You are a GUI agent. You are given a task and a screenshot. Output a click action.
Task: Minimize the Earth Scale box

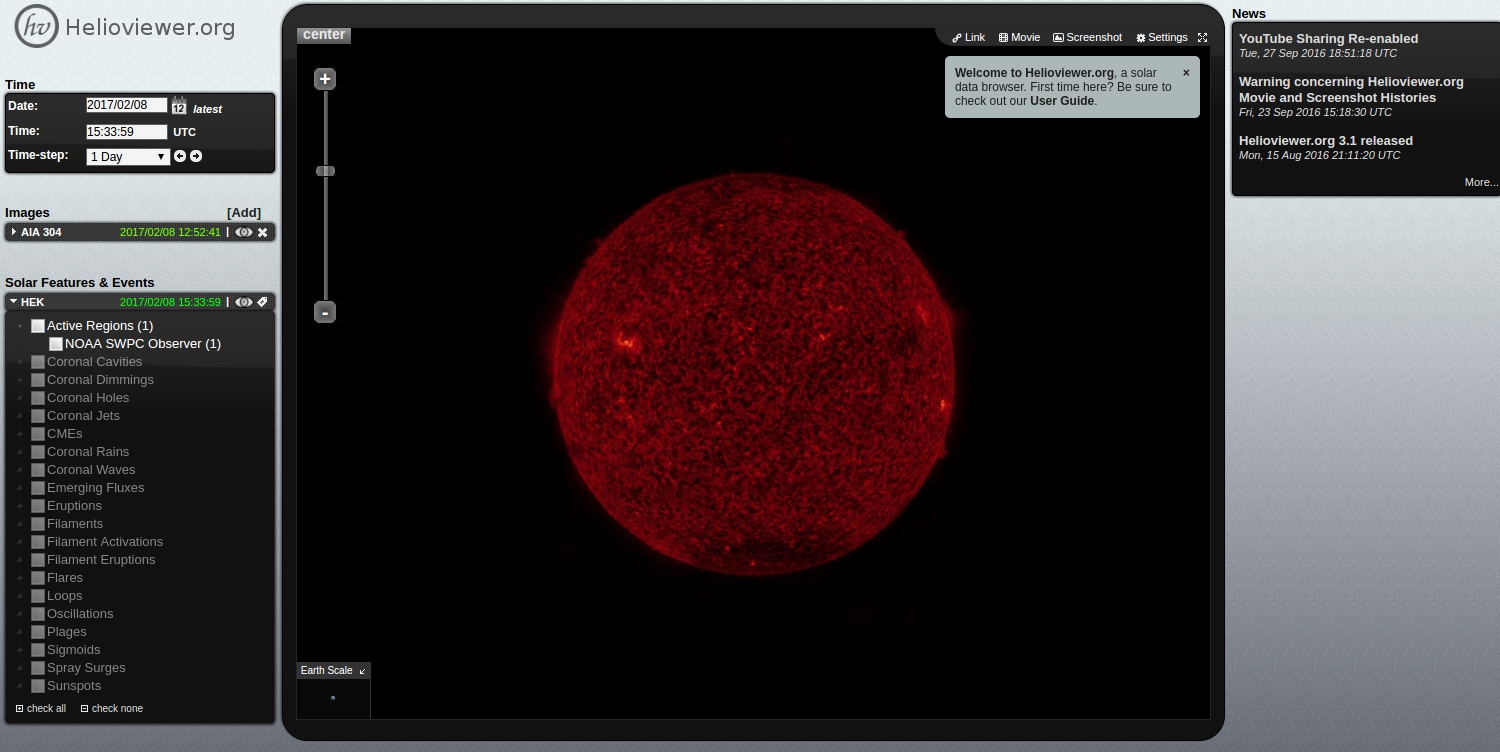pyautogui.click(x=362, y=671)
